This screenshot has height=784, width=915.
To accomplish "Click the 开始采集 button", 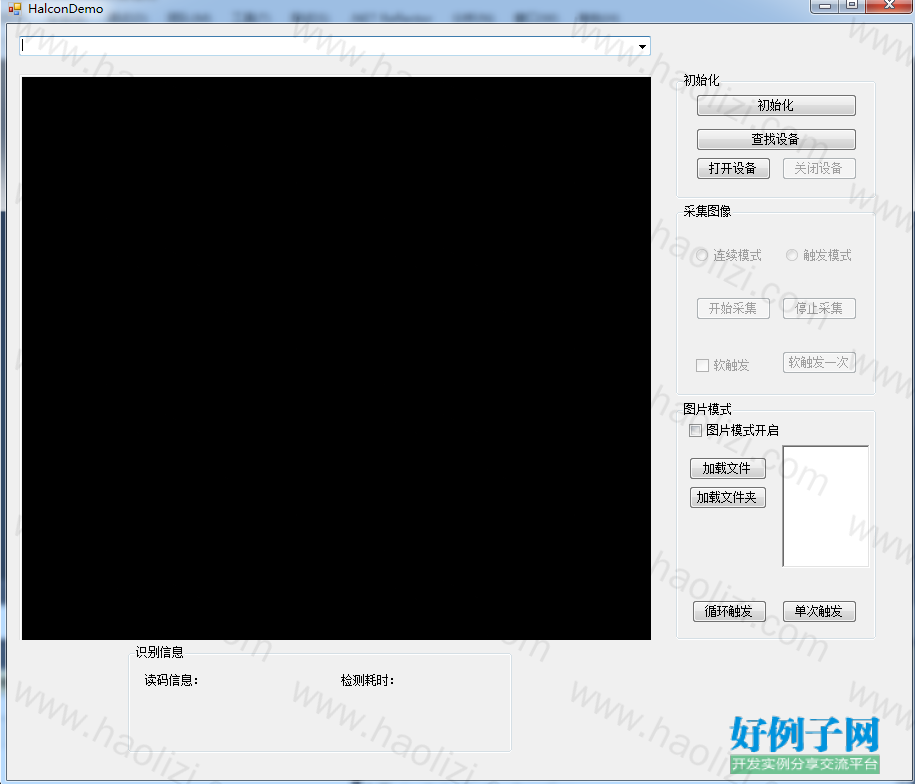I will (x=733, y=309).
